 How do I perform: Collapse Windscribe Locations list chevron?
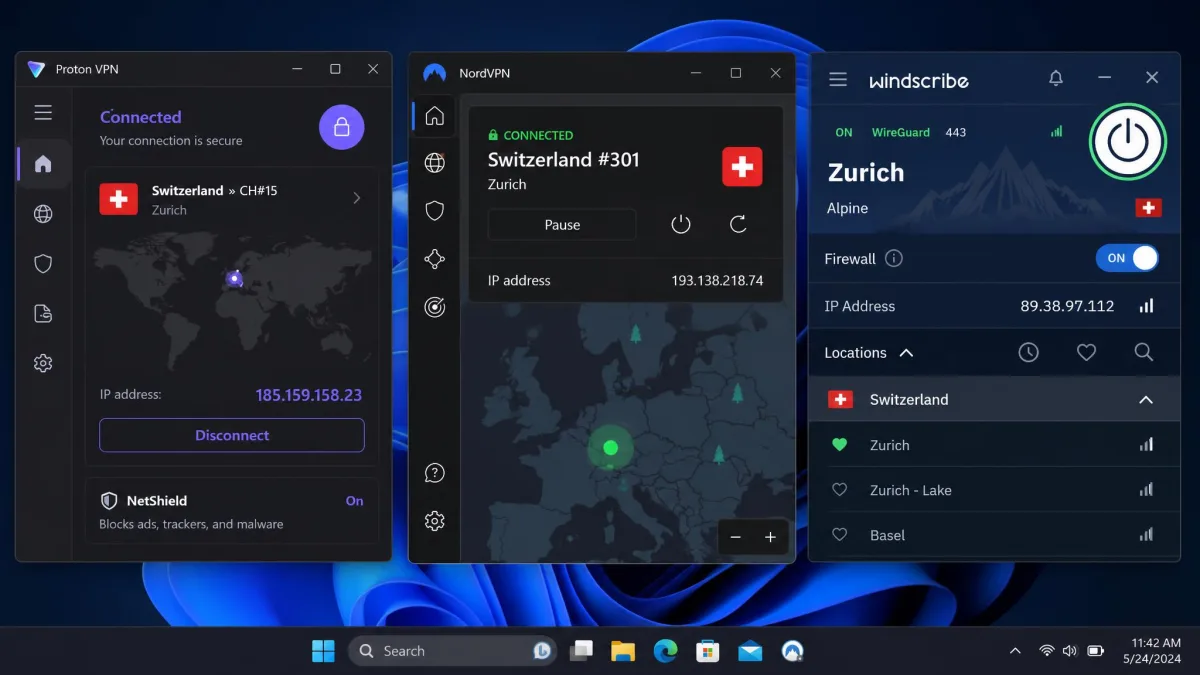coord(906,353)
